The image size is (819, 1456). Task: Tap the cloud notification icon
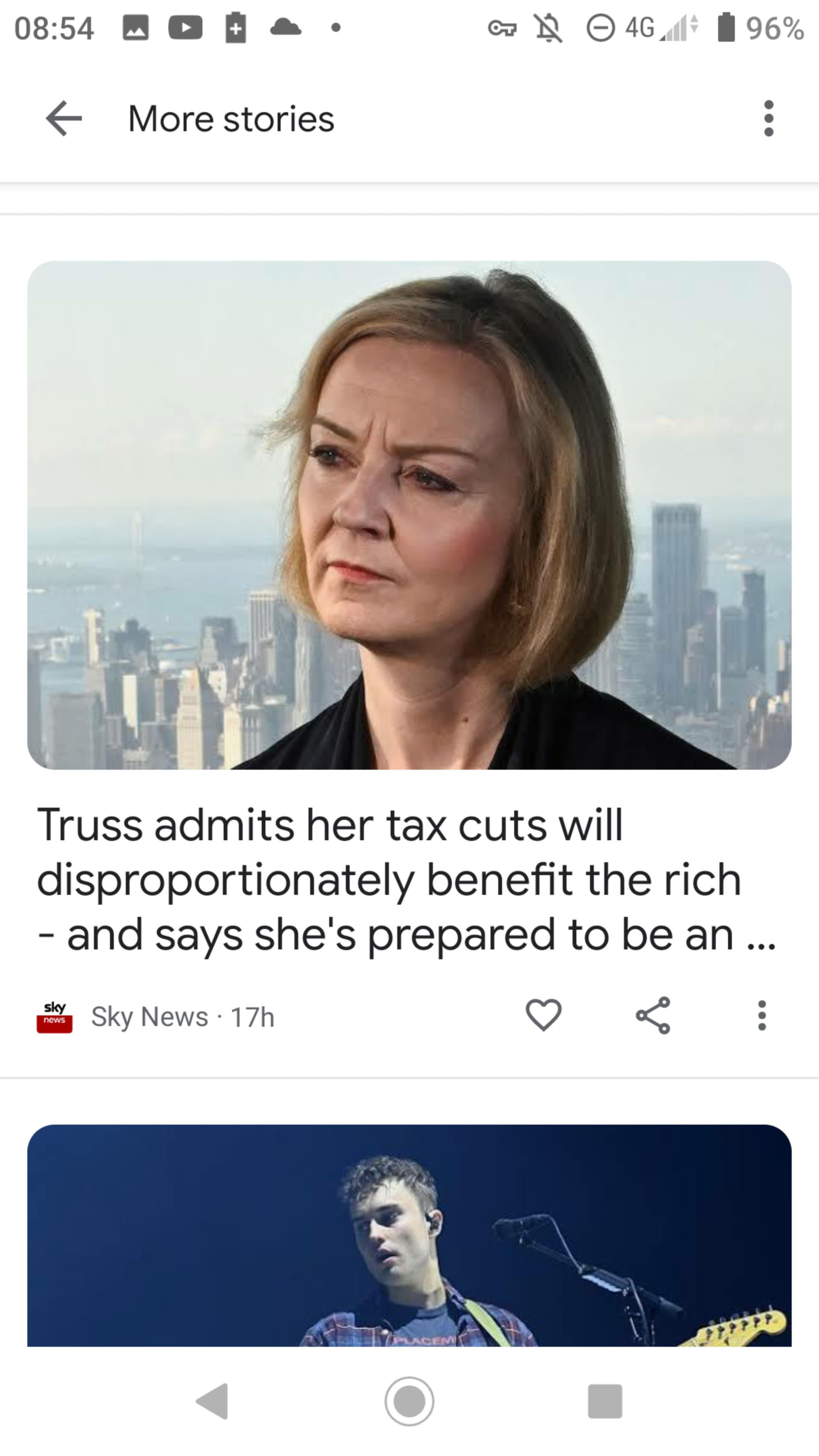tap(285, 27)
